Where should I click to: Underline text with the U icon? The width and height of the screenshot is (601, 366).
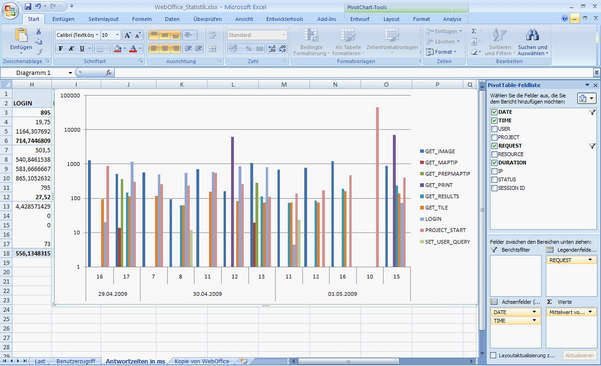pos(82,48)
